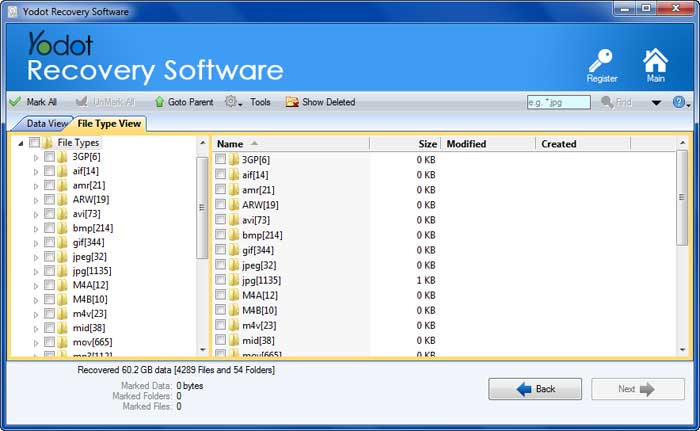Click aif[14] folder icon in list
Viewport: 700px width, 431px height.
coord(234,175)
